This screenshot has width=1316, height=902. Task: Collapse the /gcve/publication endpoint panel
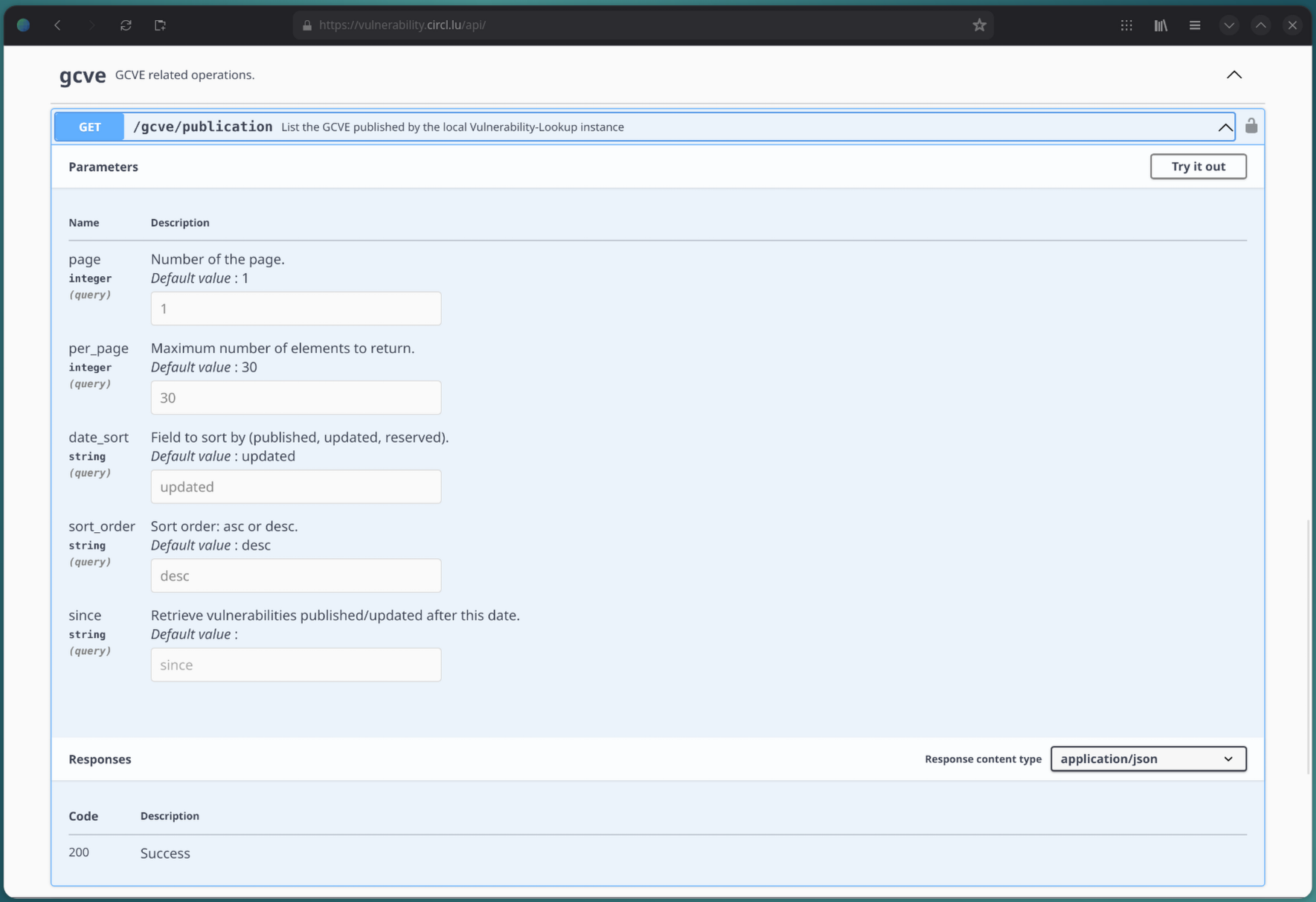pyautogui.click(x=1225, y=127)
